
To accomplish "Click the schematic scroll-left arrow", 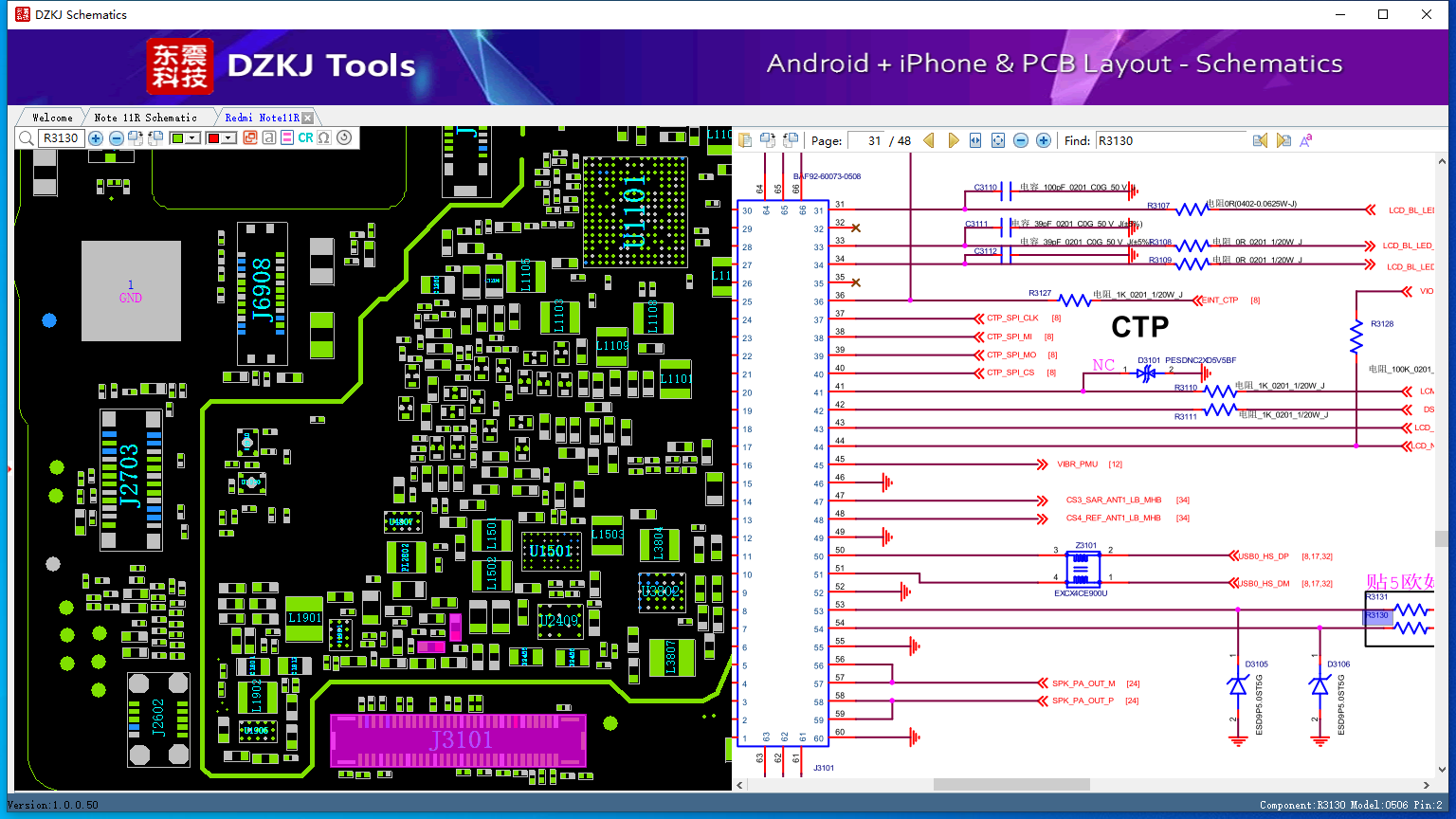I will tap(740, 785).
